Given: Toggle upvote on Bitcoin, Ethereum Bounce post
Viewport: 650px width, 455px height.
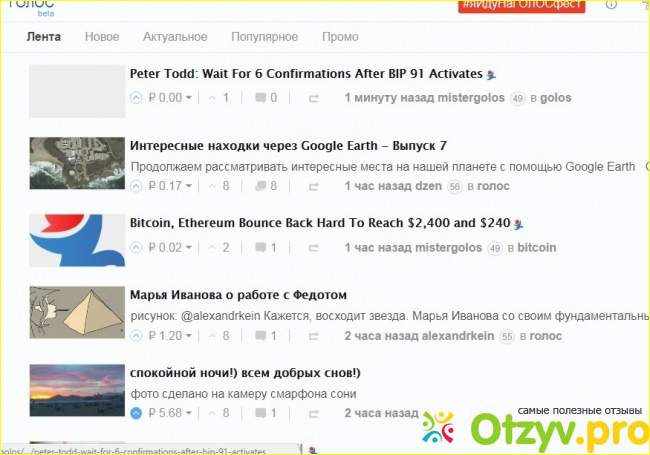Looking at the screenshot, I should [x=136, y=248].
